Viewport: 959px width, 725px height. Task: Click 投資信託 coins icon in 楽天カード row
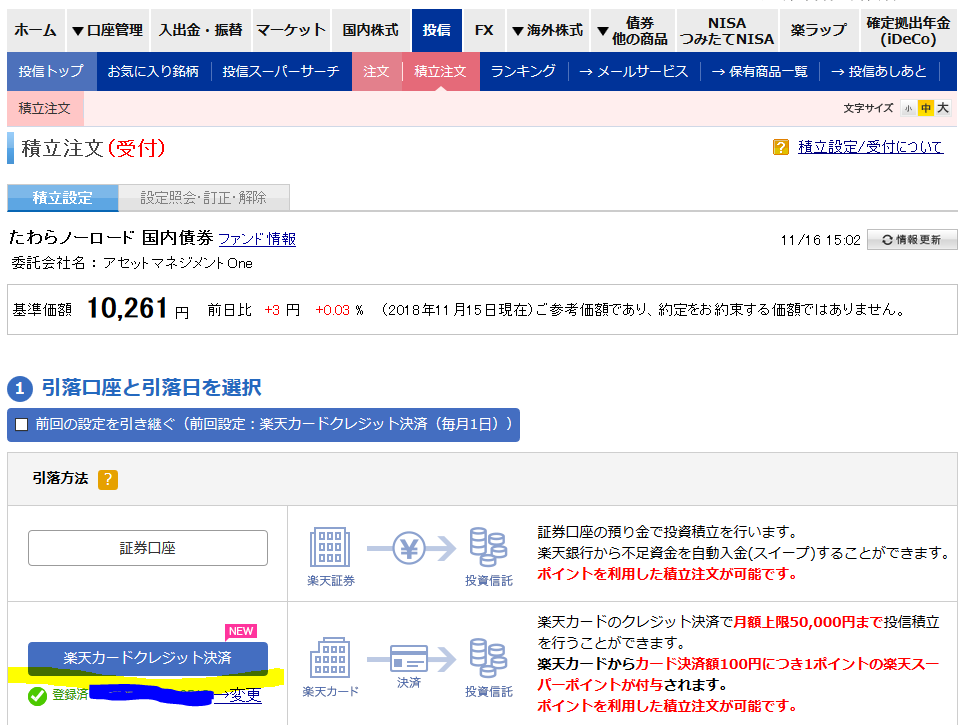[488, 657]
